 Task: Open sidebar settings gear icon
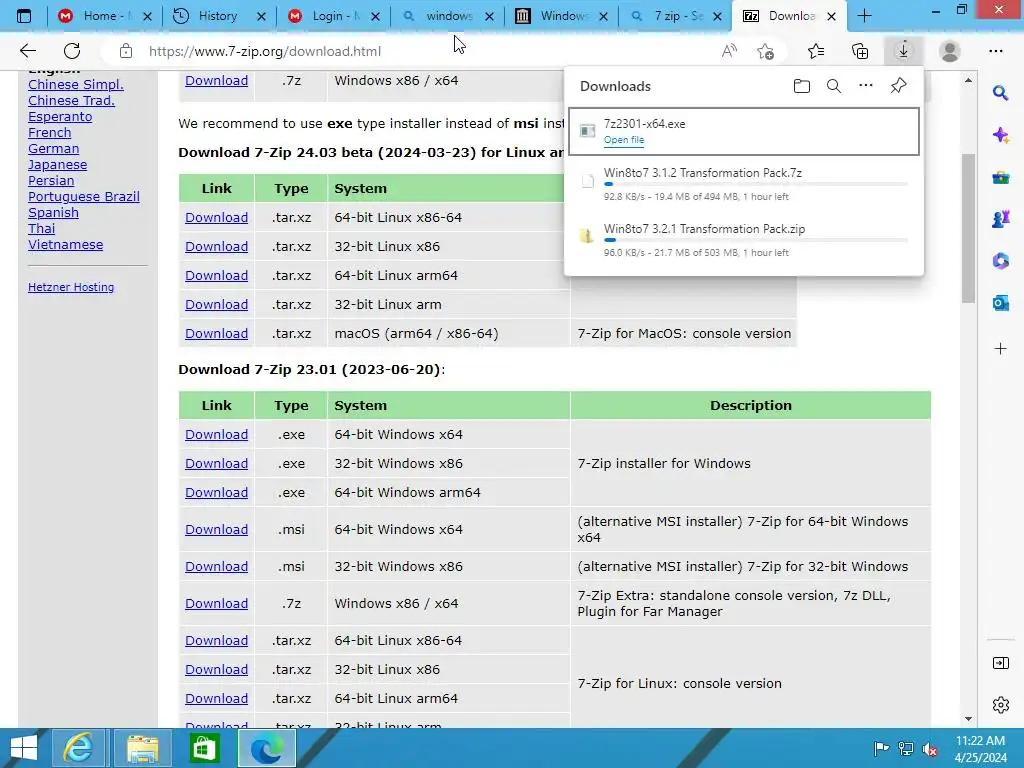coord(1000,705)
